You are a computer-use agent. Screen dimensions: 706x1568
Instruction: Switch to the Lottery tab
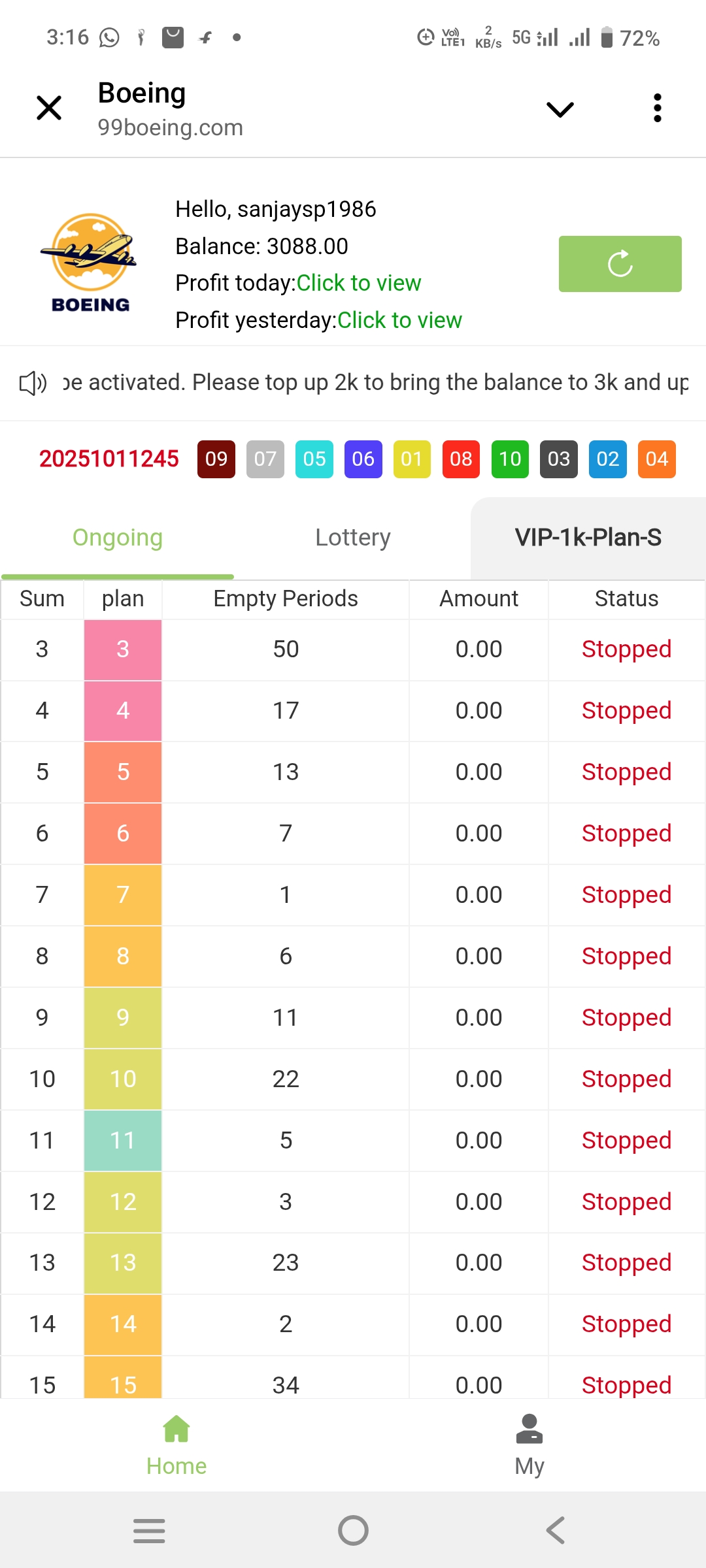[x=353, y=538]
